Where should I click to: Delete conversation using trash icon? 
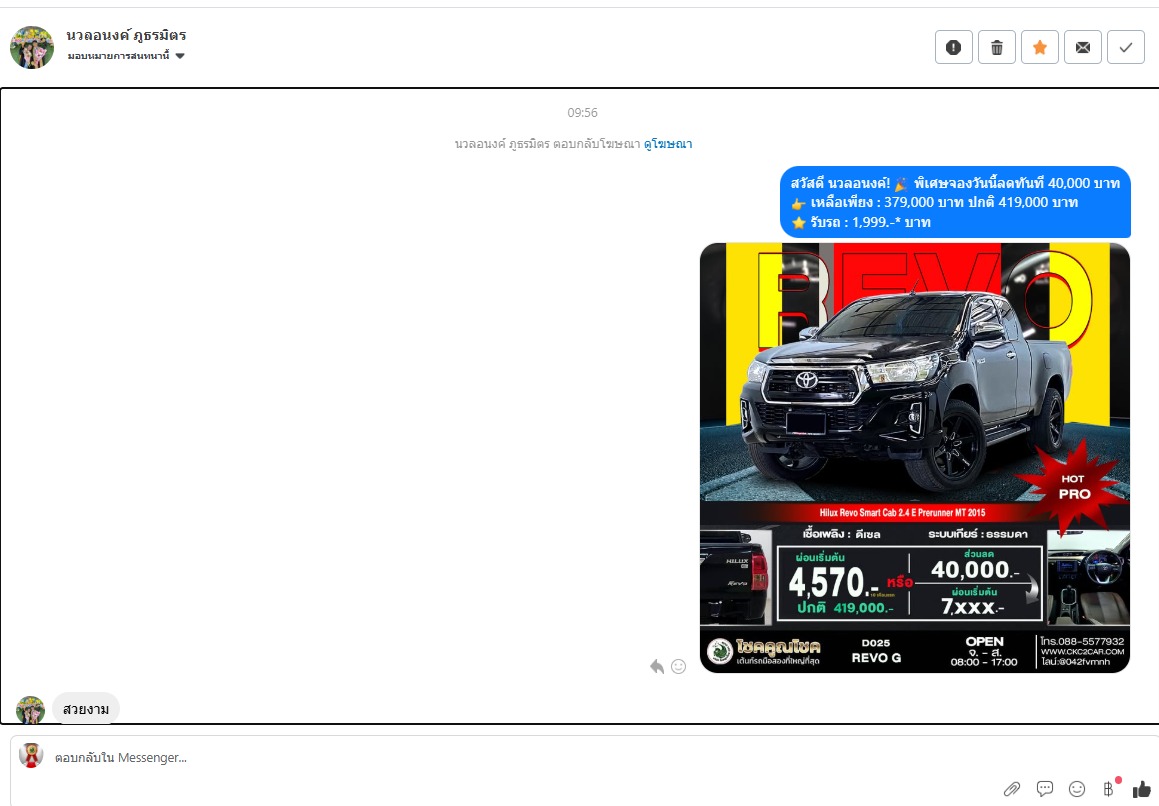pos(996,47)
